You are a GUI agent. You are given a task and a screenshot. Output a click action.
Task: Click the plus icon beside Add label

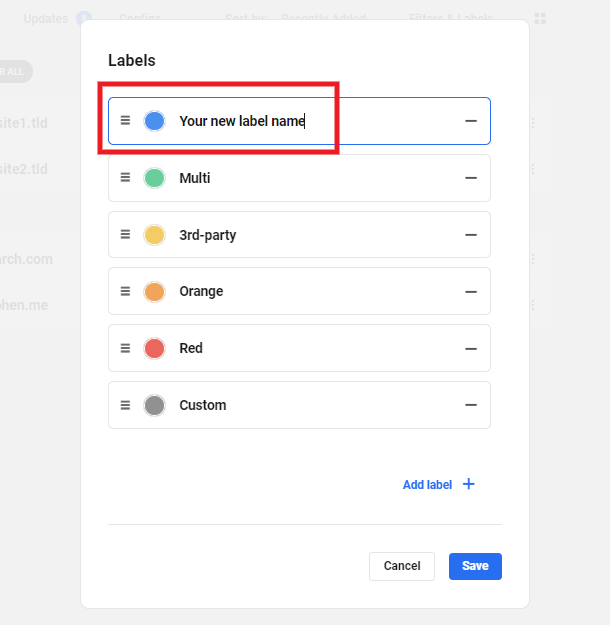tap(468, 484)
